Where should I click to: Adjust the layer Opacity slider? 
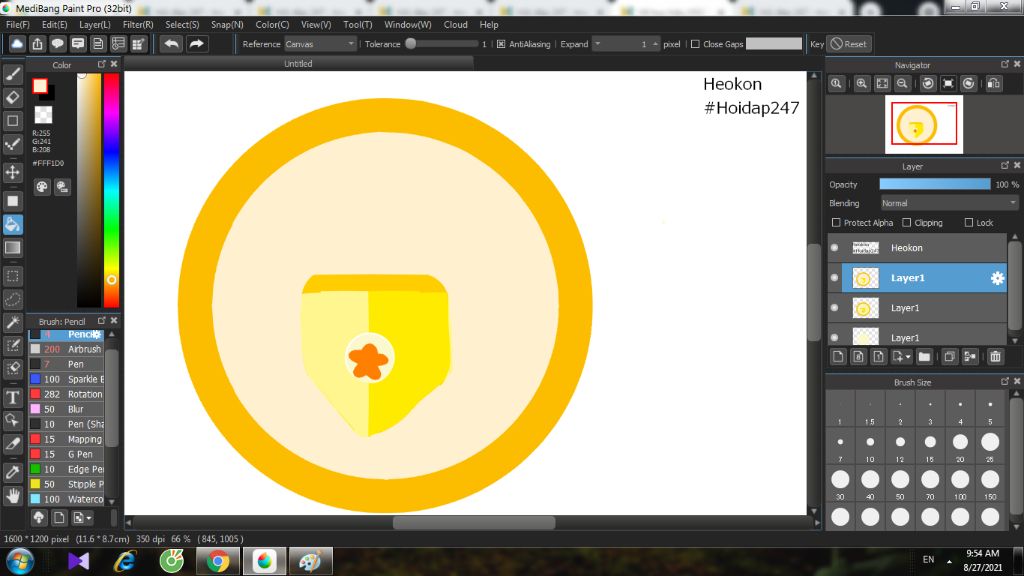pos(935,185)
